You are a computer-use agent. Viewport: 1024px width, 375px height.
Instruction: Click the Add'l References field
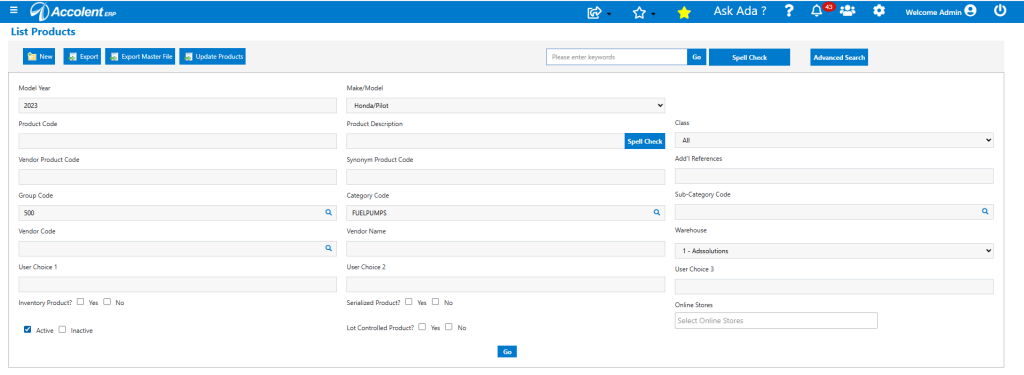pos(834,176)
